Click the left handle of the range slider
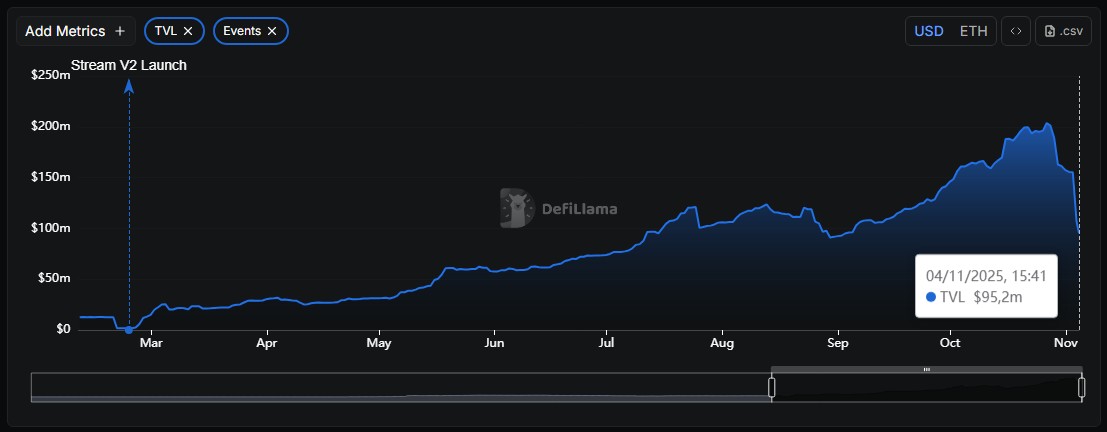1107x432 pixels. pyautogui.click(x=771, y=387)
